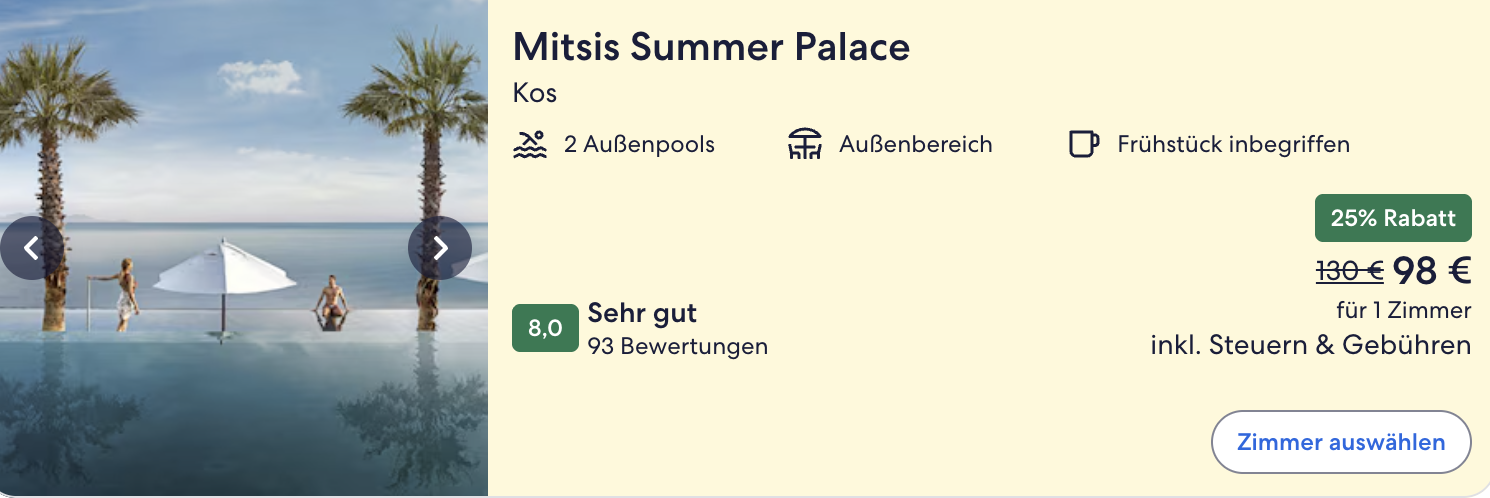Click the 2 Außenpools amenity label
Viewport: 1490px width, 498px height.
[639, 145]
